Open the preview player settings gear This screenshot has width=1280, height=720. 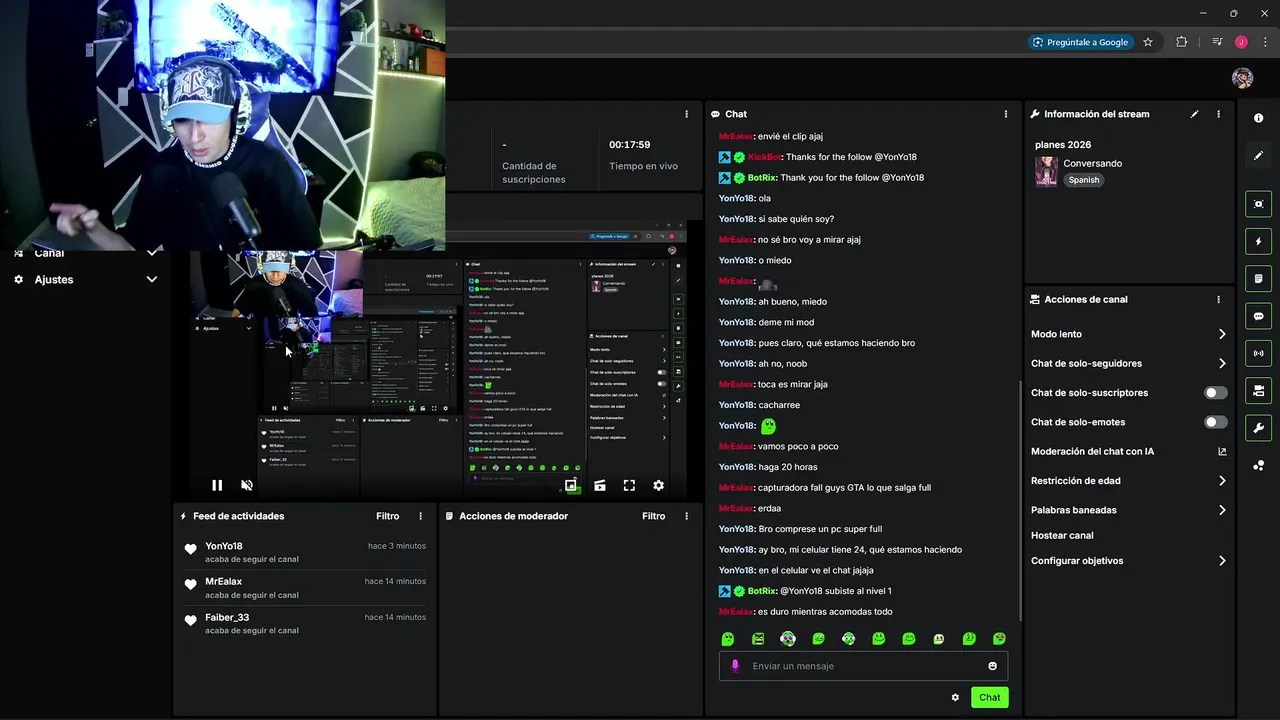tap(658, 485)
